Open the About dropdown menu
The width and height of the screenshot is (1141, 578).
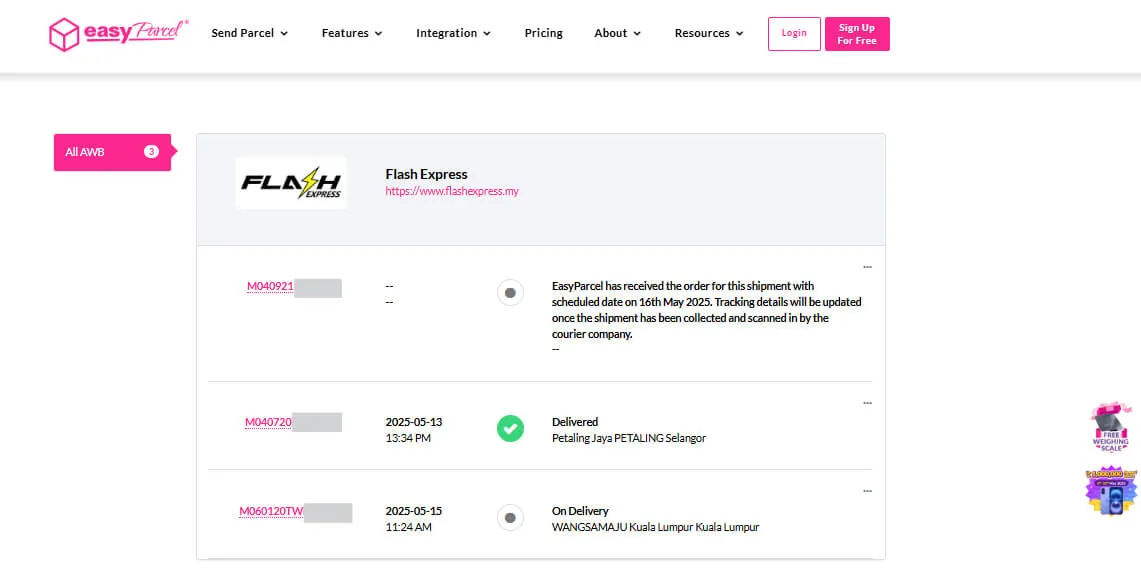(x=617, y=34)
